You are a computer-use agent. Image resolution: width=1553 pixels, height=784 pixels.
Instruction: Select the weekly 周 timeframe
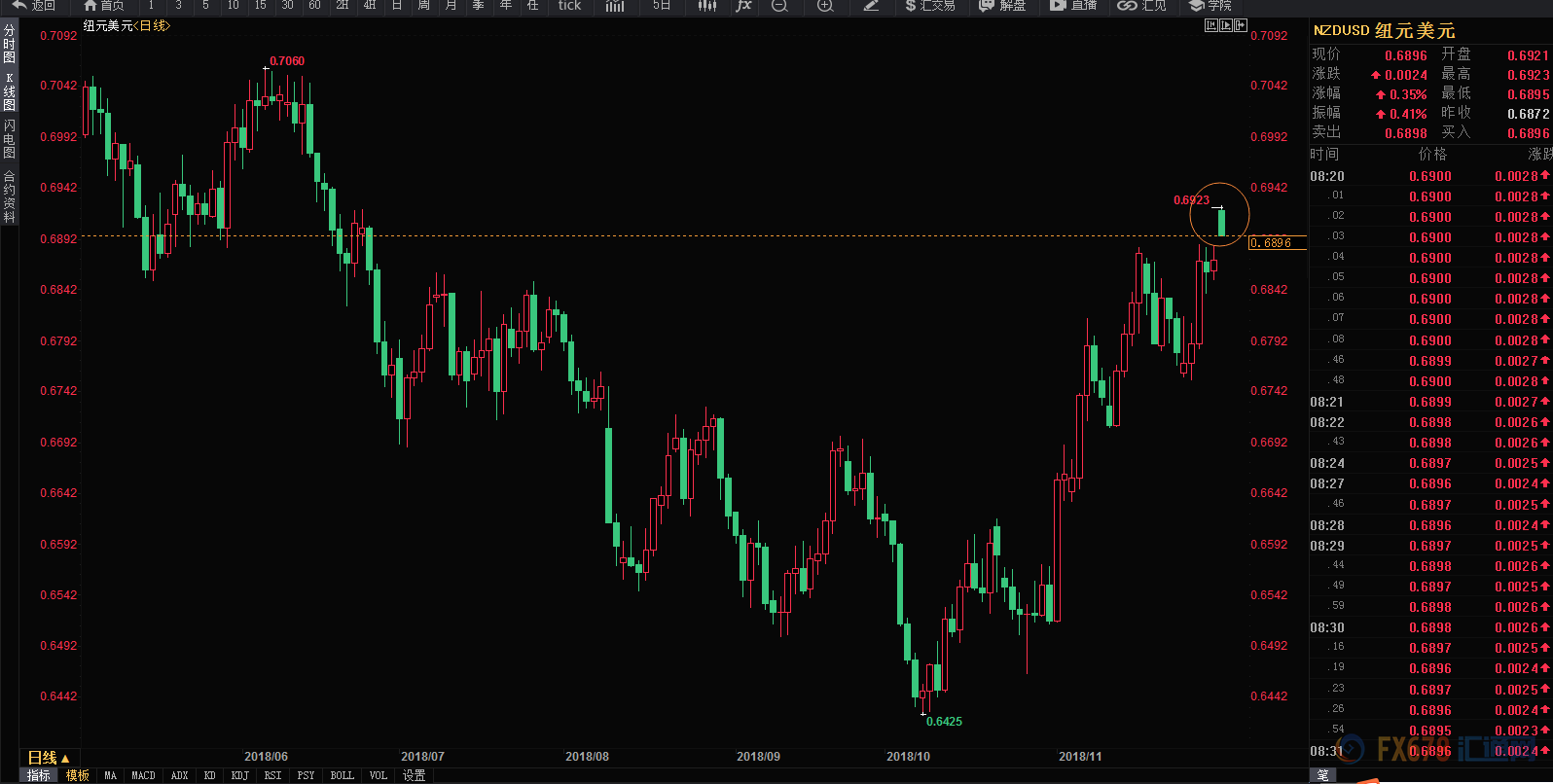click(x=423, y=6)
